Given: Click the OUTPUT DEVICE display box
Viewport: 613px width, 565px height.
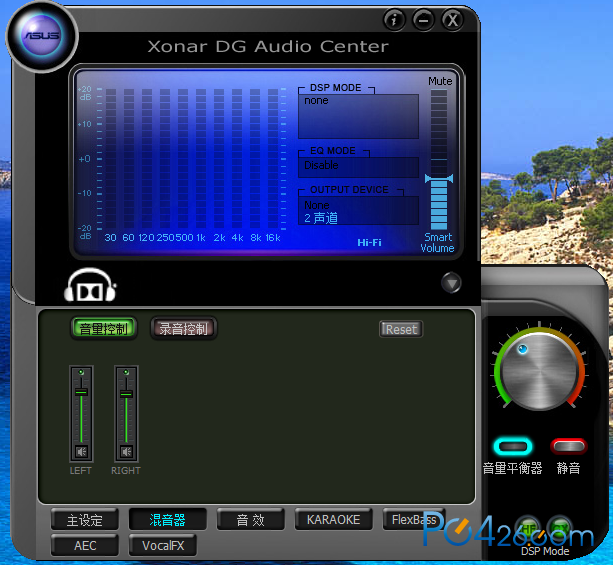Looking at the screenshot, I should [358, 210].
